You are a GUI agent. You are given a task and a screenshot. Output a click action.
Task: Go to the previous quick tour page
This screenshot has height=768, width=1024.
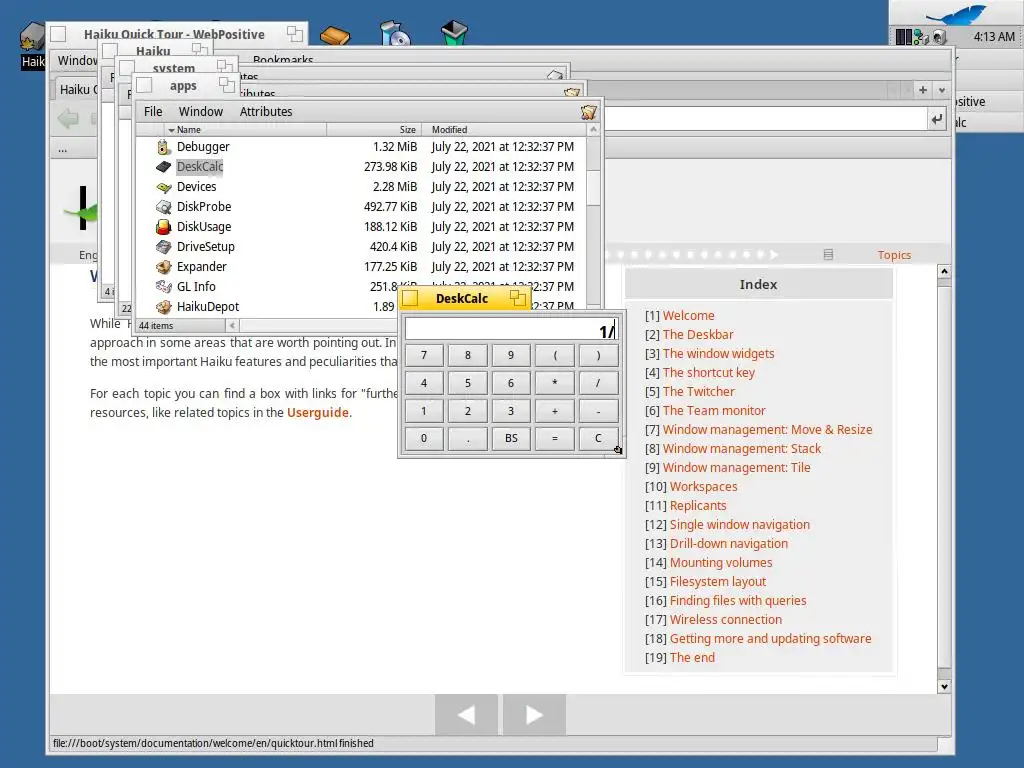click(x=466, y=714)
